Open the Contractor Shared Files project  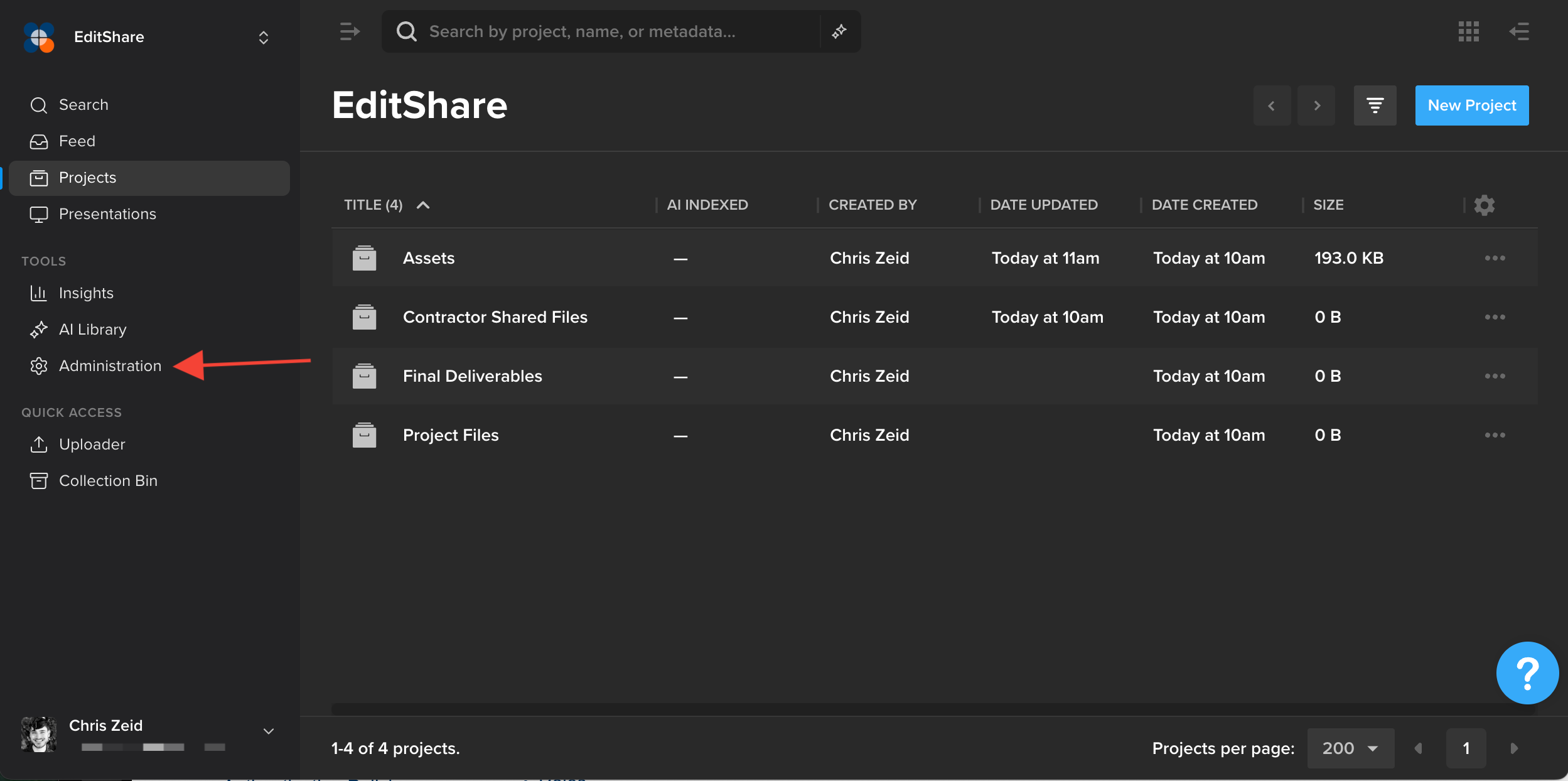point(495,317)
